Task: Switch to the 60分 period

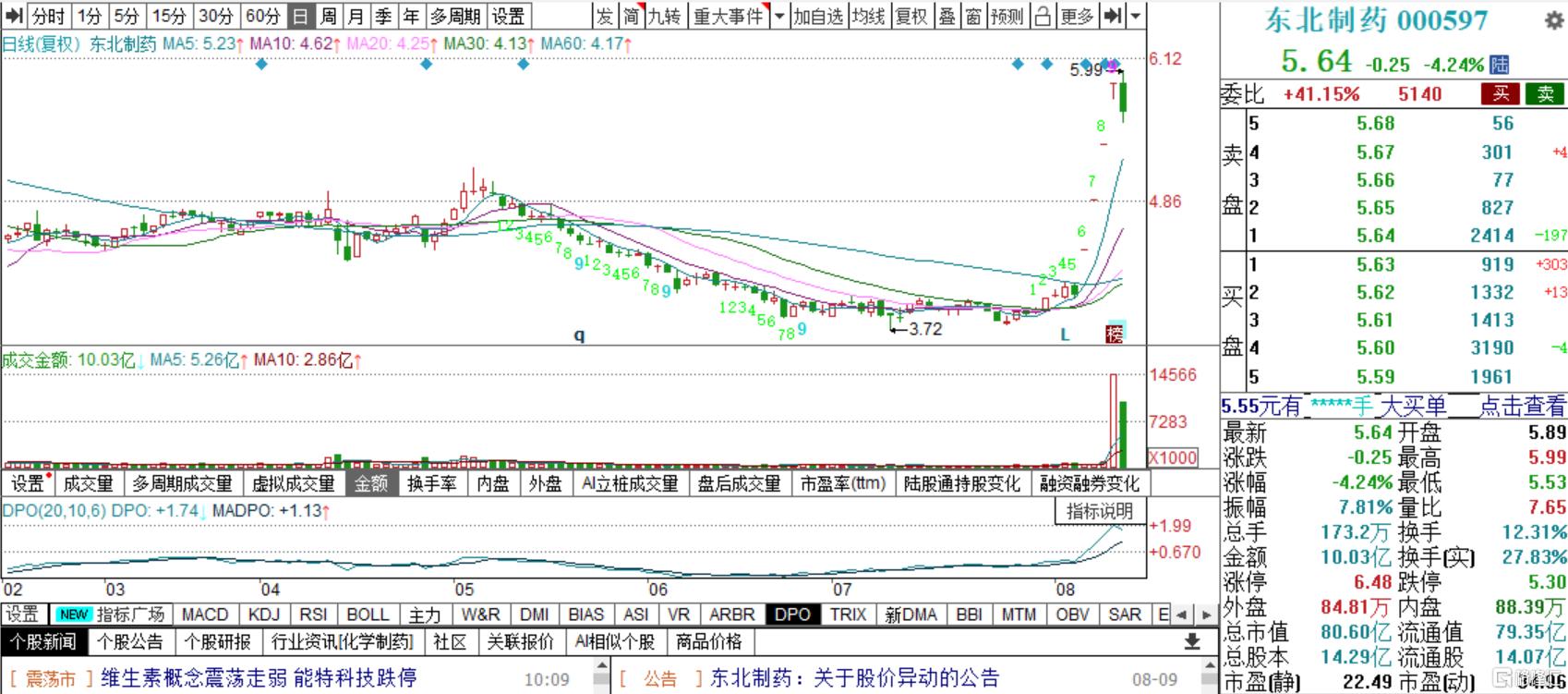Action: 262,16
